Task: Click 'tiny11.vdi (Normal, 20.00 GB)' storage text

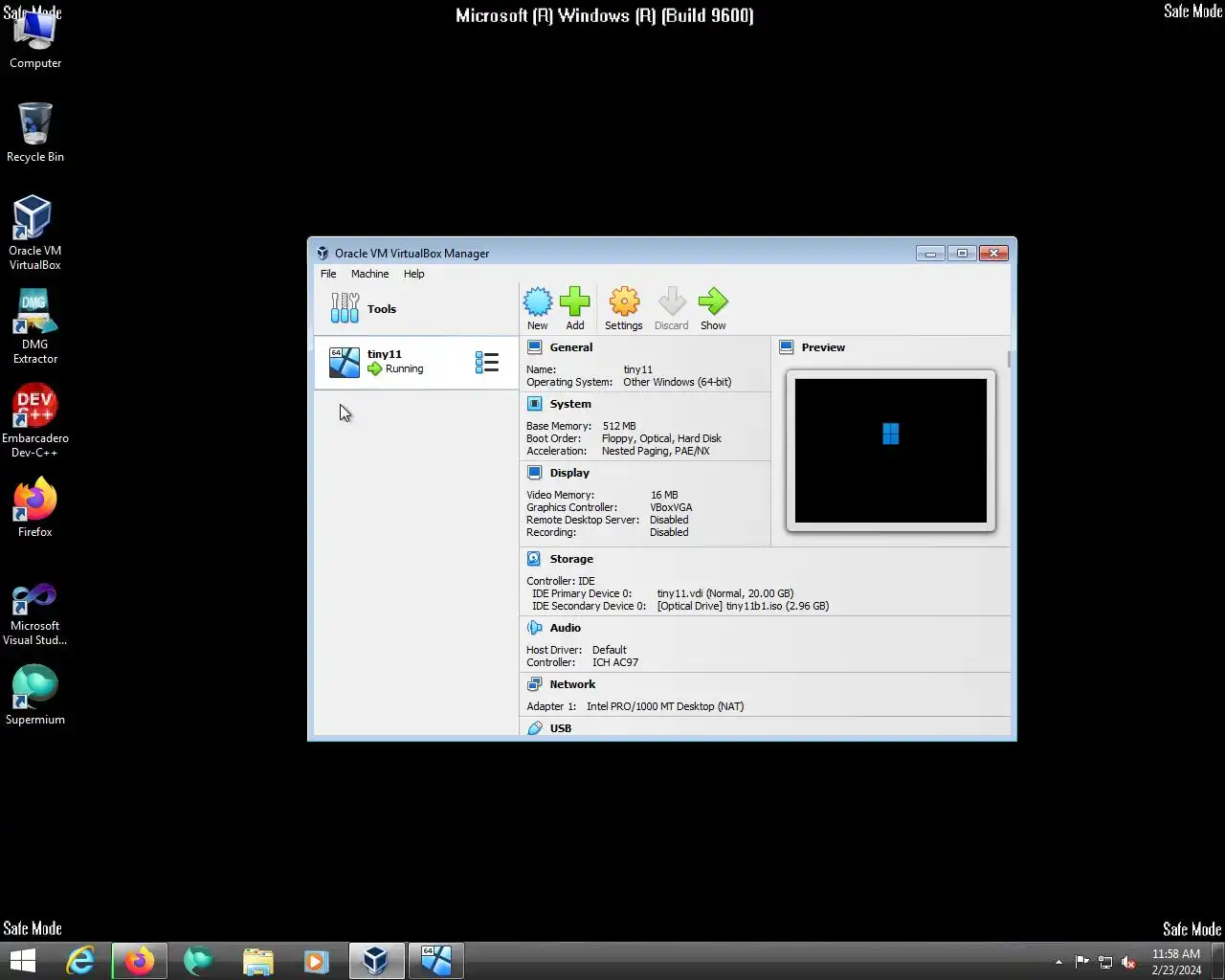Action: (725, 593)
